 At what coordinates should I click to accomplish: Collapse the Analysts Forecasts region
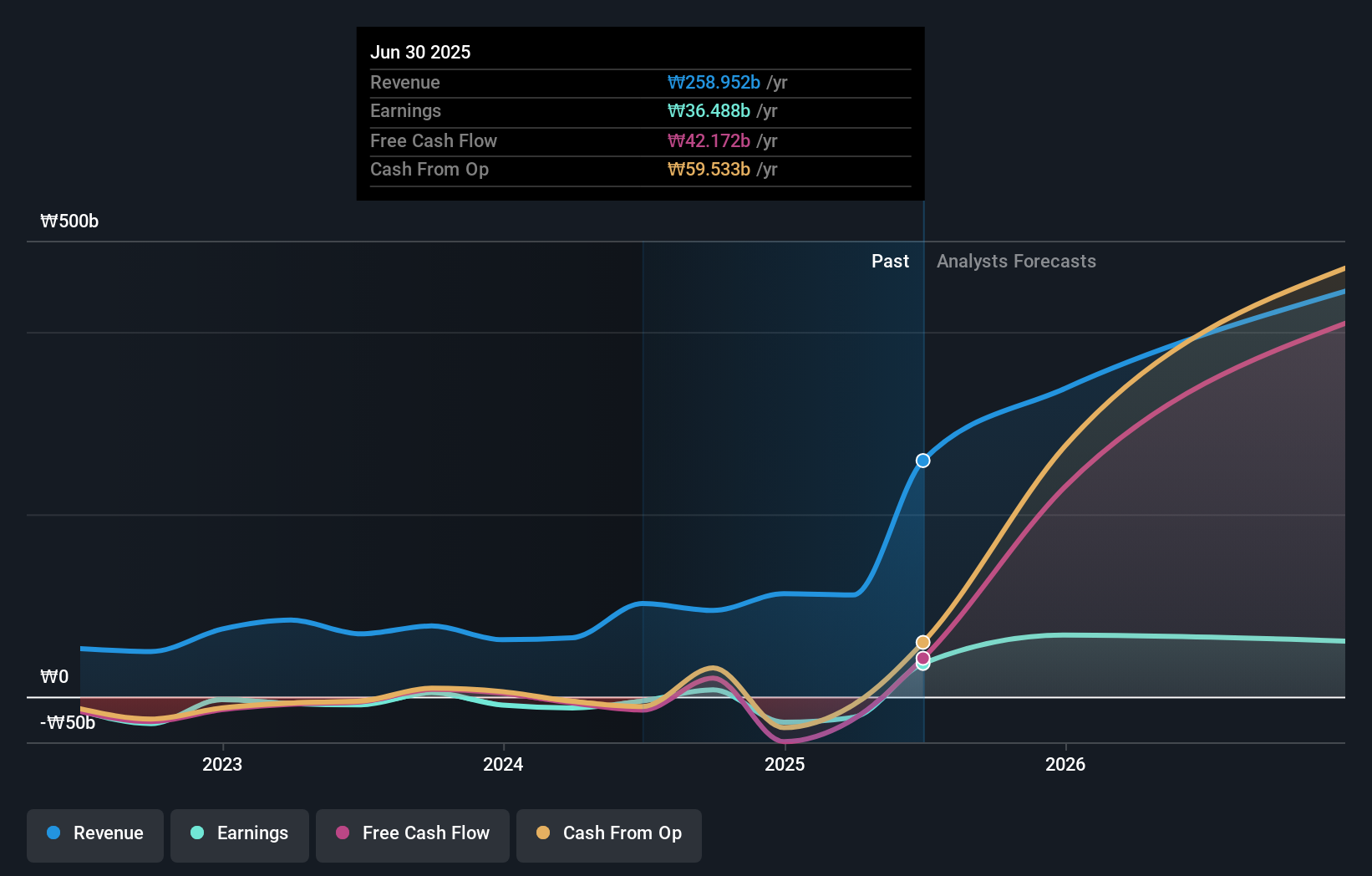(1016, 261)
